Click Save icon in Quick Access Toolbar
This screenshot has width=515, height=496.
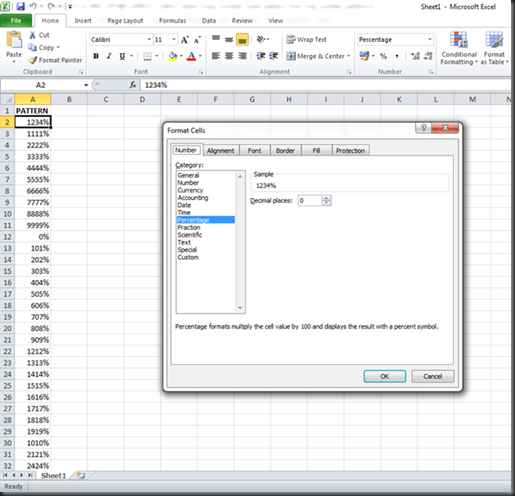(x=21, y=6)
